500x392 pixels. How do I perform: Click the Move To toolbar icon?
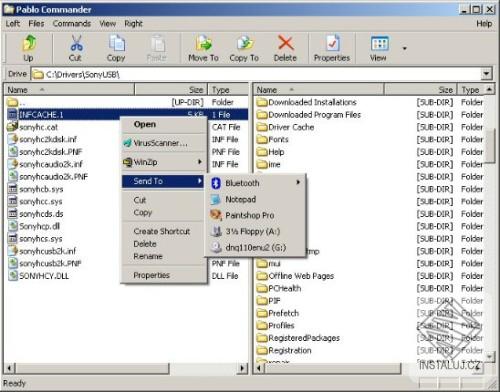click(204, 43)
